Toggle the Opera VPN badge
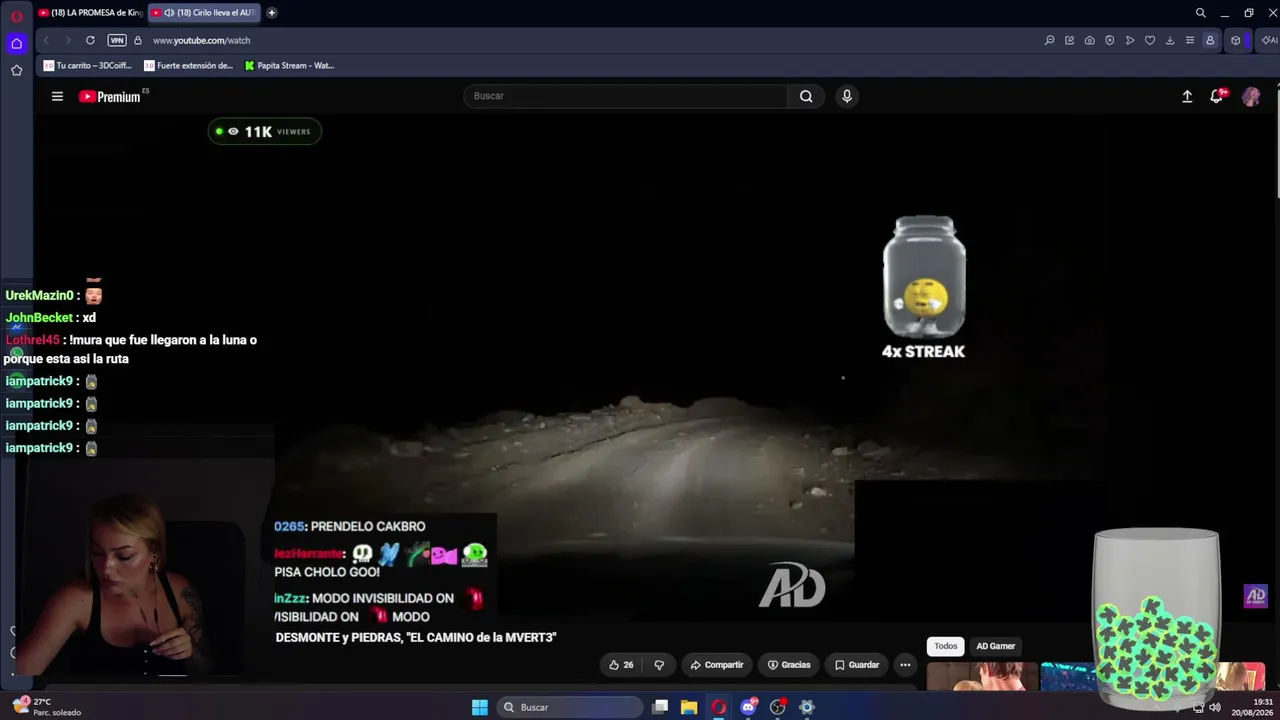Image resolution: width=1280 pixels, height=720 pixels. point(117,40)
